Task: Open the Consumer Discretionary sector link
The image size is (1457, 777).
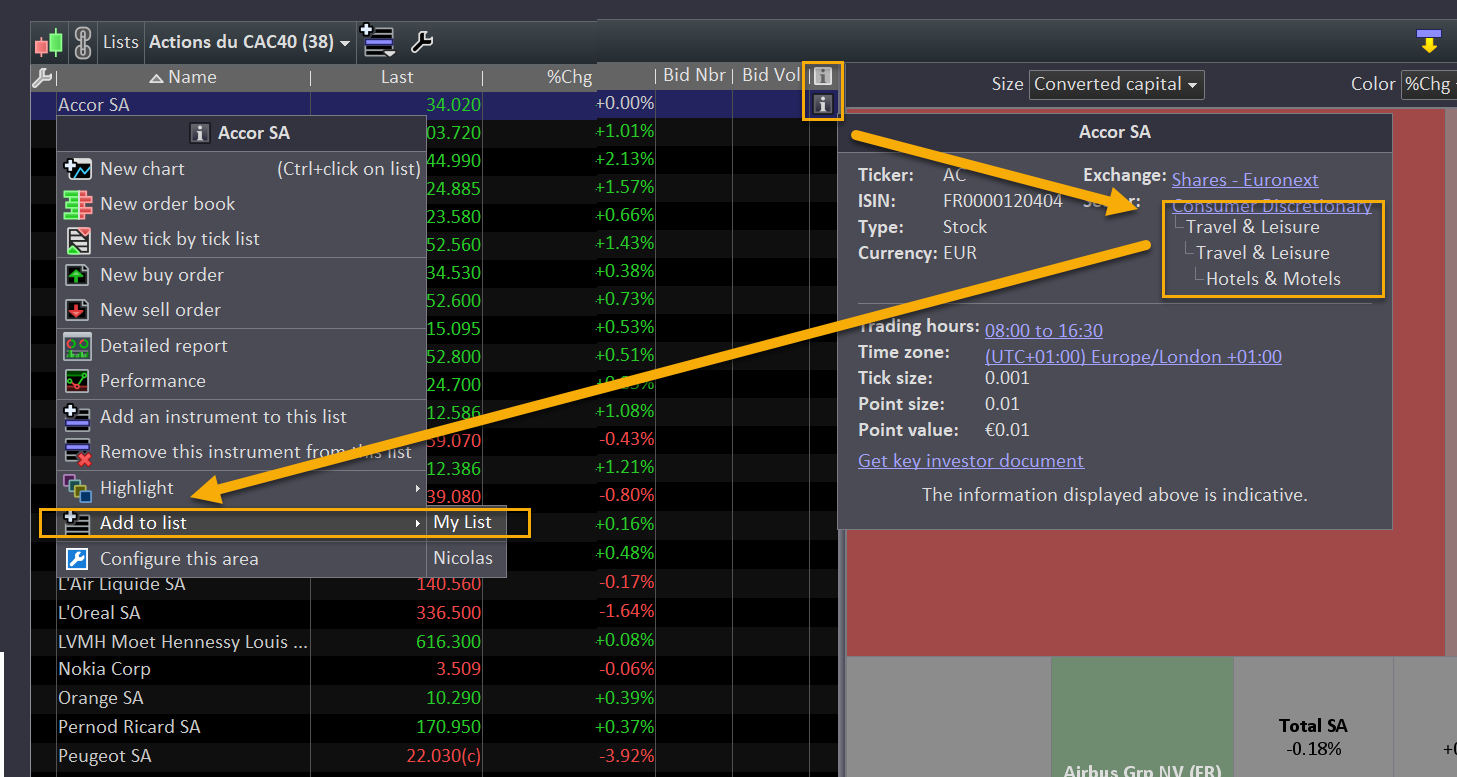Action: pos(1272,206)
